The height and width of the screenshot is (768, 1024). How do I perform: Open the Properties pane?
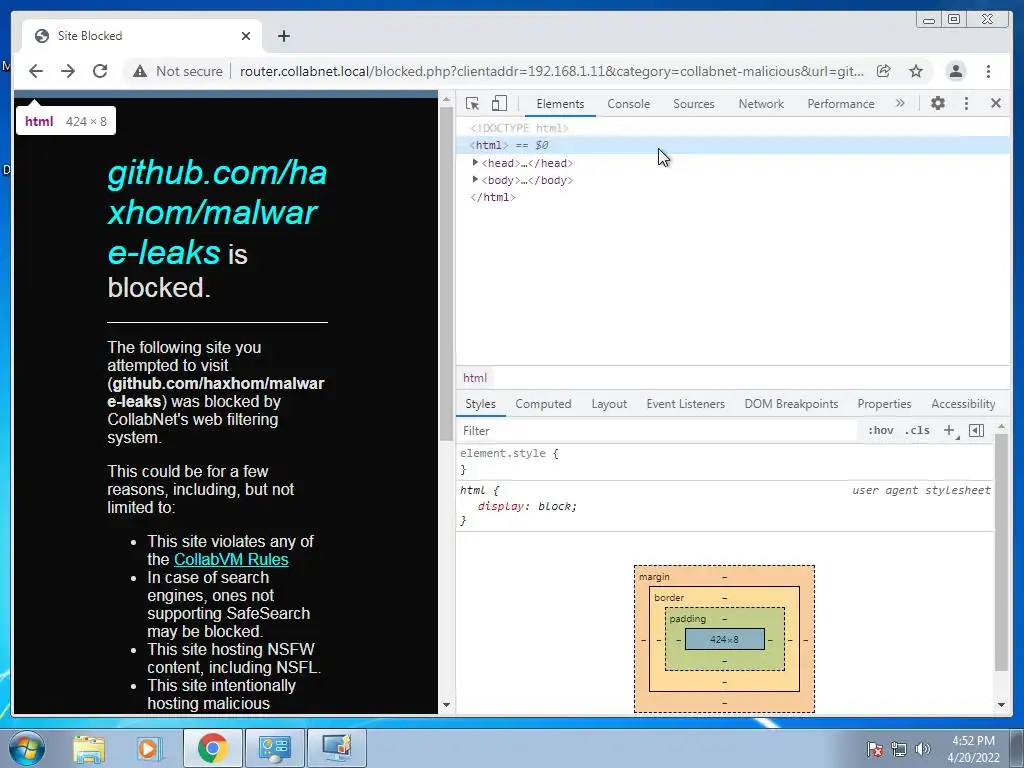point(884,404)
